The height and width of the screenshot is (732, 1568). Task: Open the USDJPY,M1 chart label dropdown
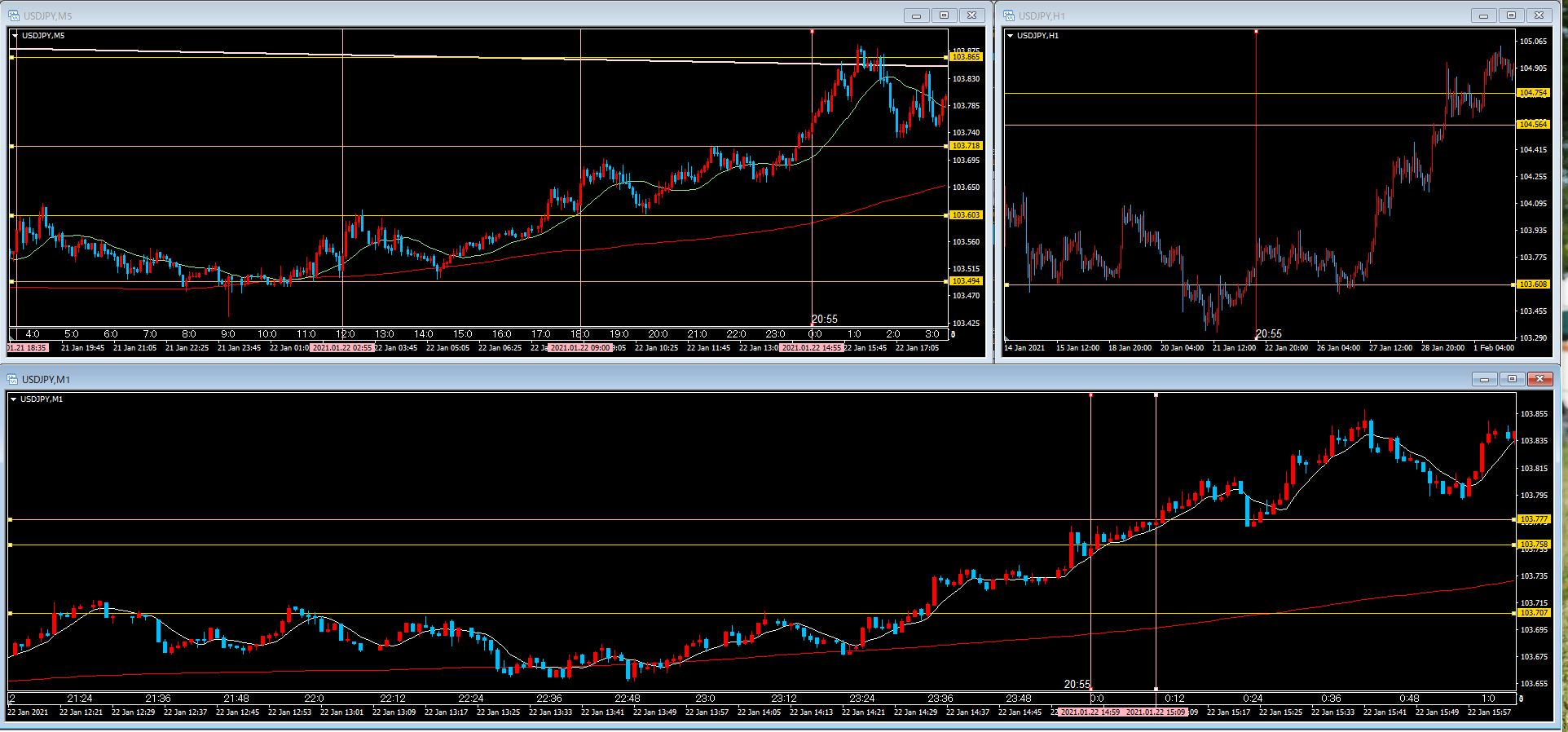[x=14, y=399]
